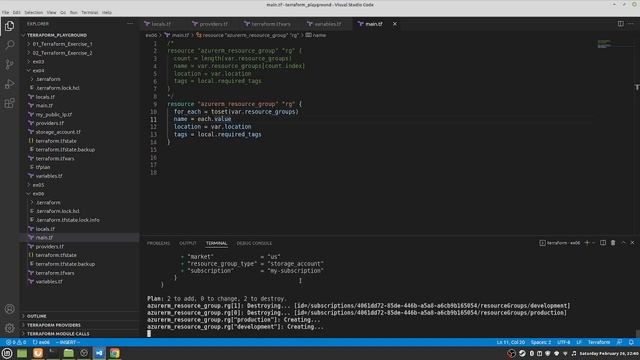Click the ex06 workspace indicator in status bar
640x360 pixels.
(x=41, y=342)
